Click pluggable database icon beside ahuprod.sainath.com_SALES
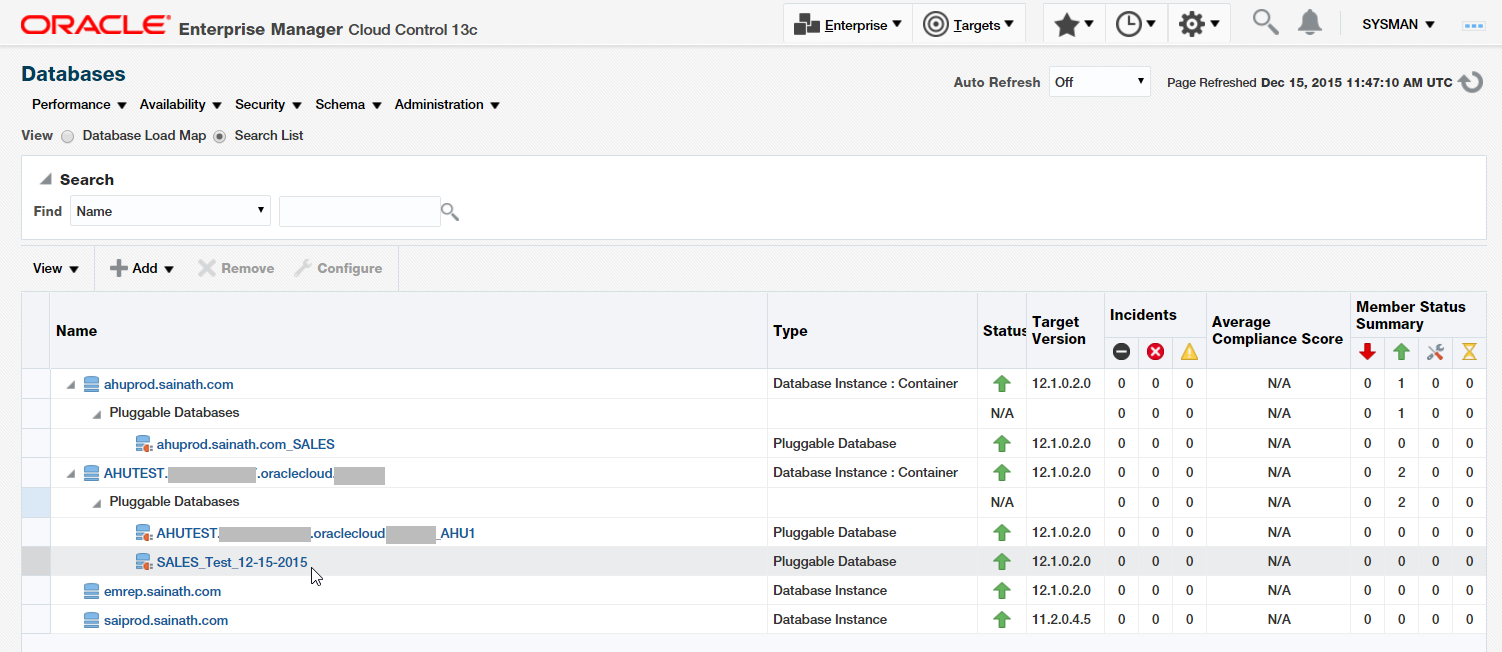Viewport: 1502px width, 652px height. pyautogui.click(x=143, y=444)
